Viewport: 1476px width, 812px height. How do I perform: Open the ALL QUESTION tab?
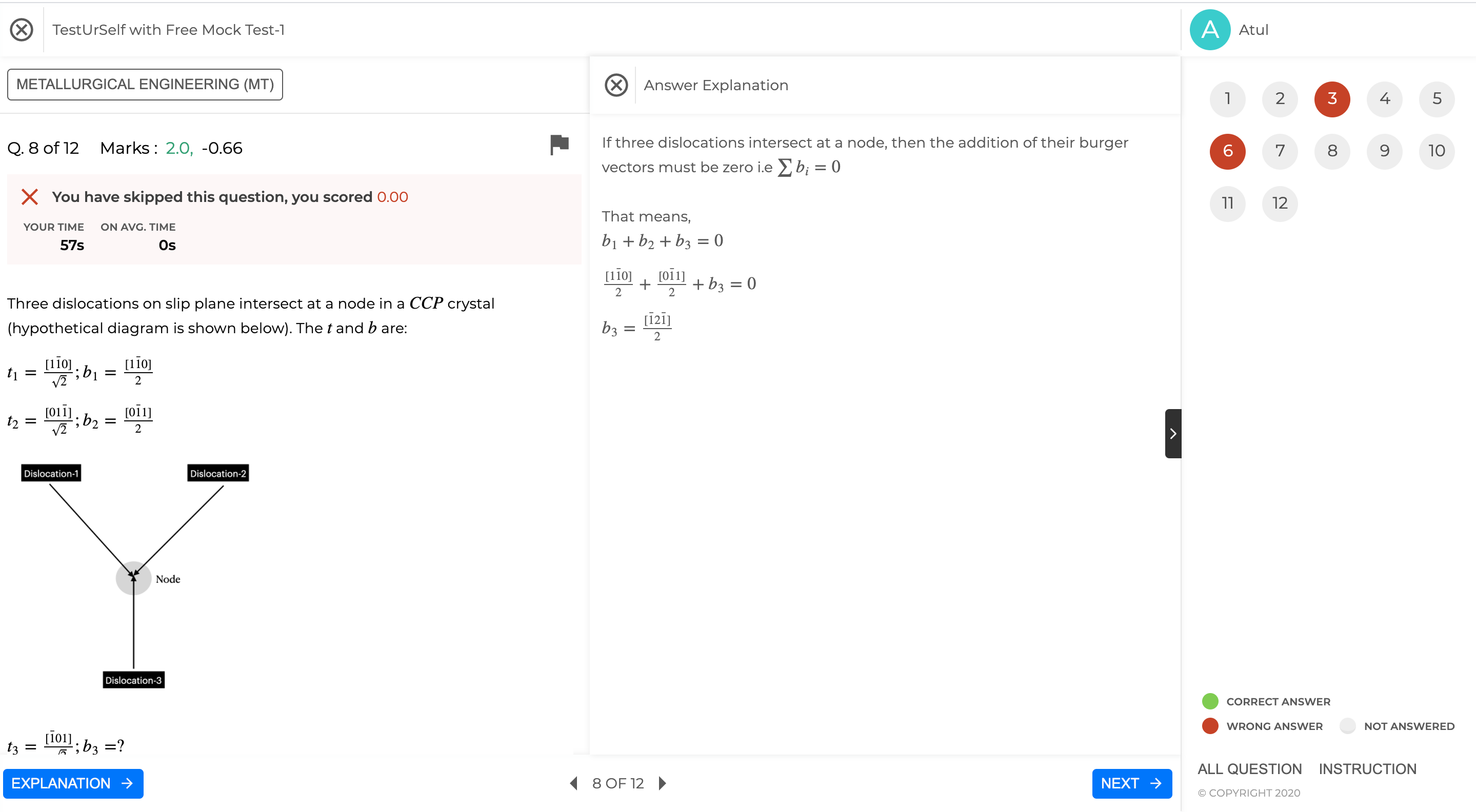[x=1249, y=769]
